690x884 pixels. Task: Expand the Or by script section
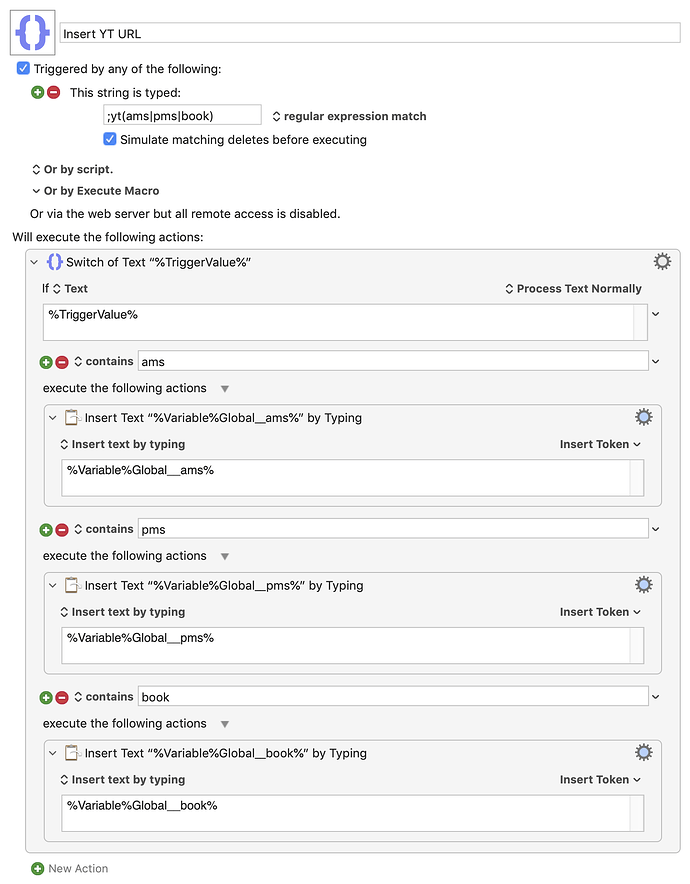73,169
